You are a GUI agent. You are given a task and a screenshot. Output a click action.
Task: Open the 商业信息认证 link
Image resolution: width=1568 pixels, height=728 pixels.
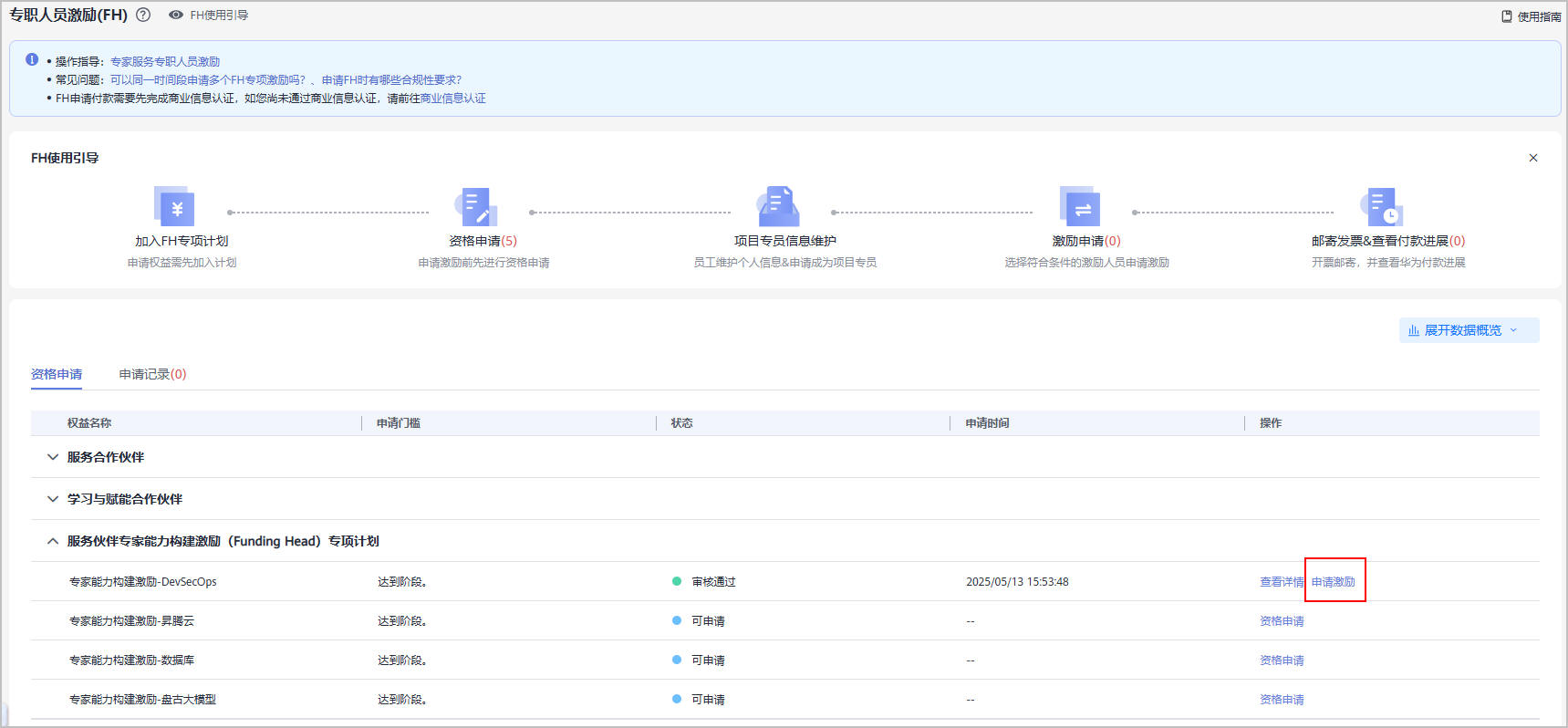tap(453, 99)
